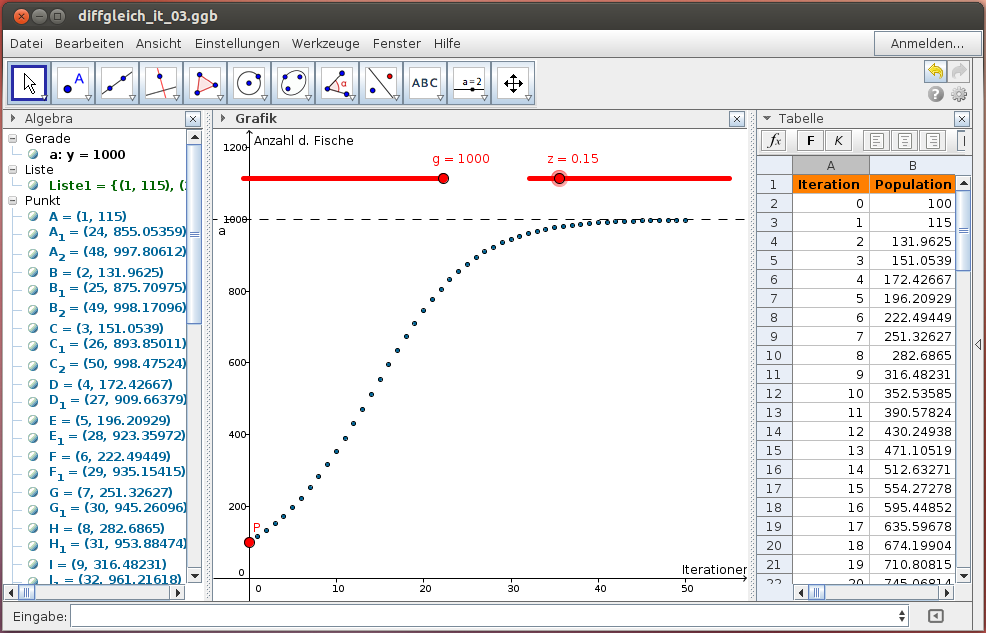Expand the Algebra panel style bar
The width and height of the screenshot is (986, 633).
tap(13, 118)
